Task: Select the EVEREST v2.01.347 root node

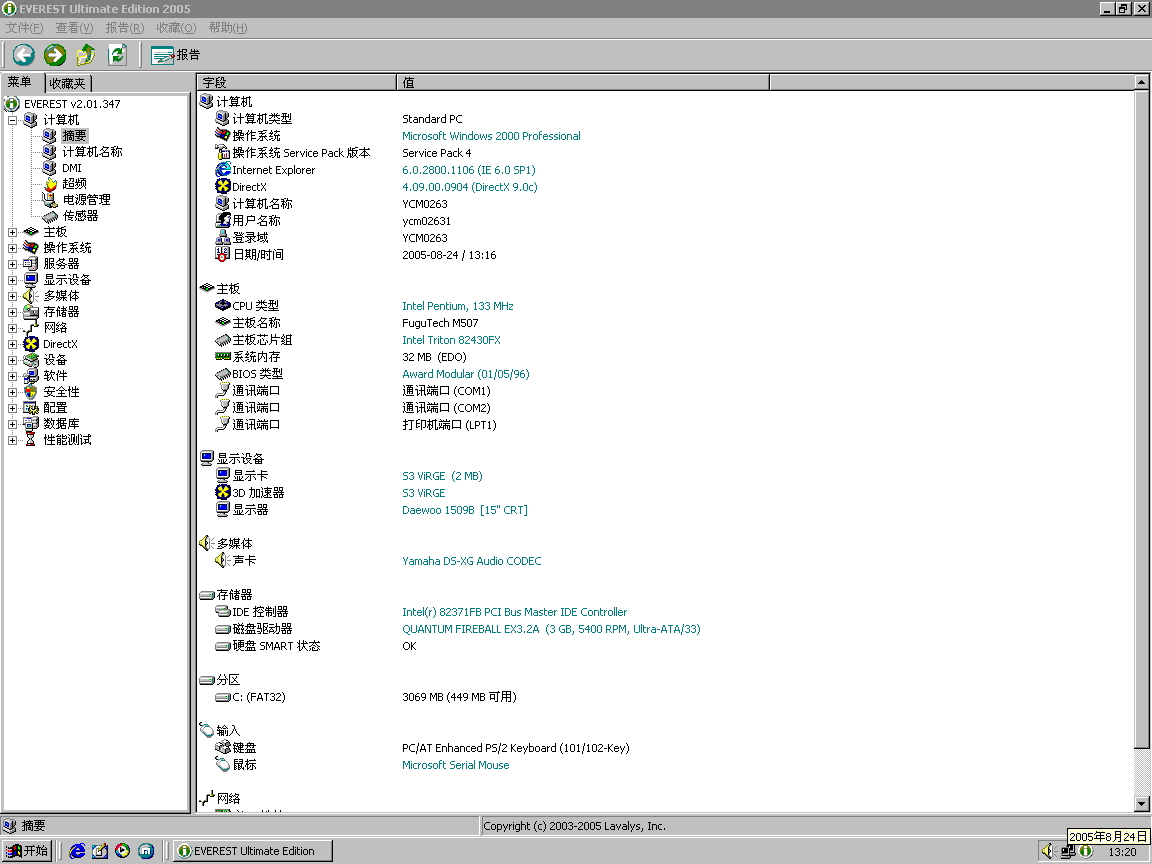Action: click(x=72, y=104)
